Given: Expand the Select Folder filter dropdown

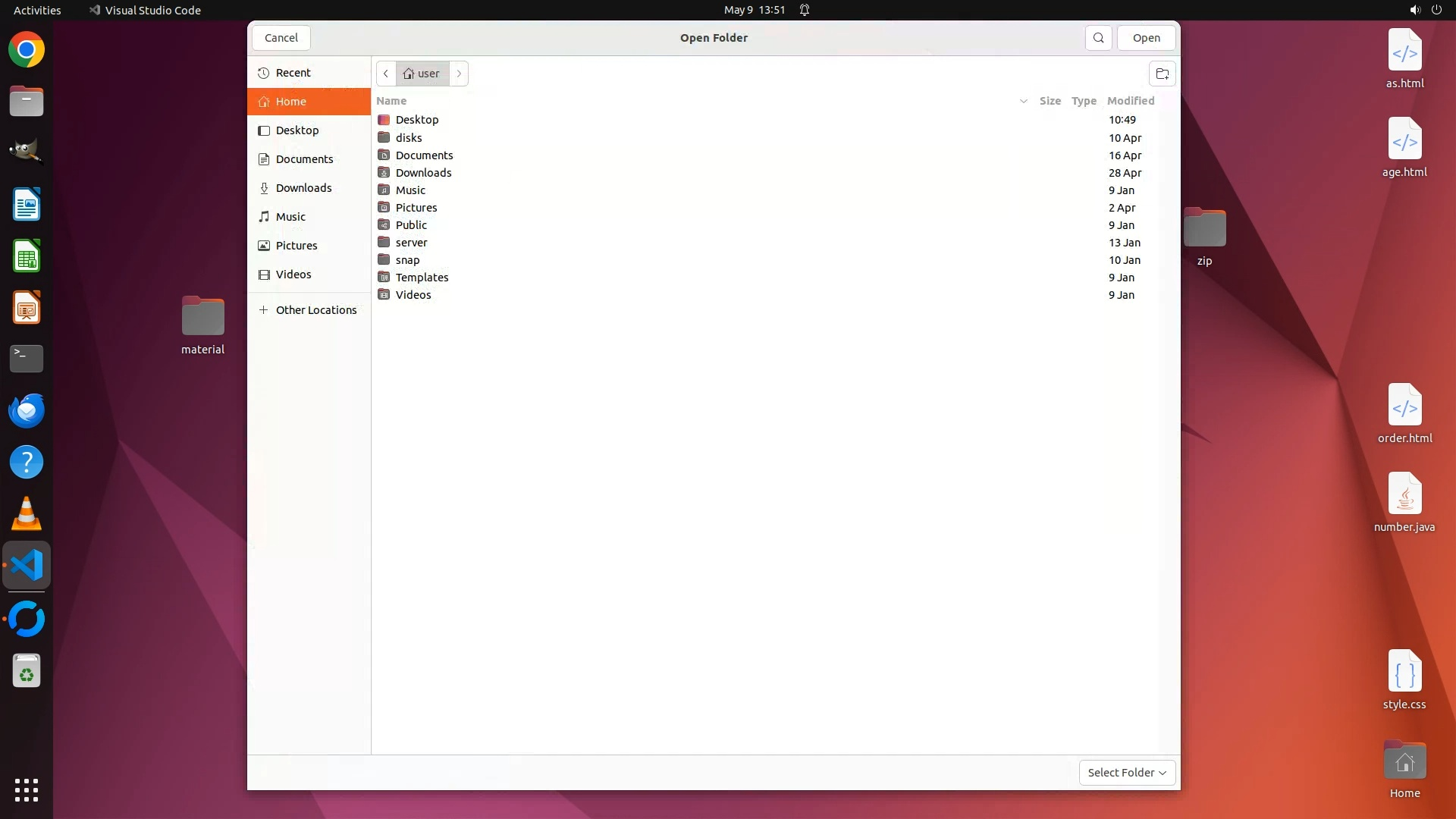Looking at the screenshot, I should [1127, 773].
